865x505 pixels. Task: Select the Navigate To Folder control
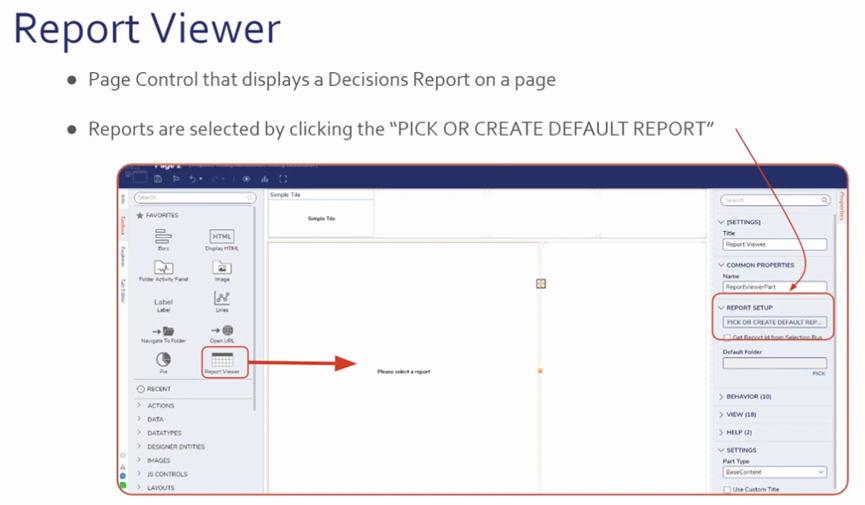click(x=163, y=334)
